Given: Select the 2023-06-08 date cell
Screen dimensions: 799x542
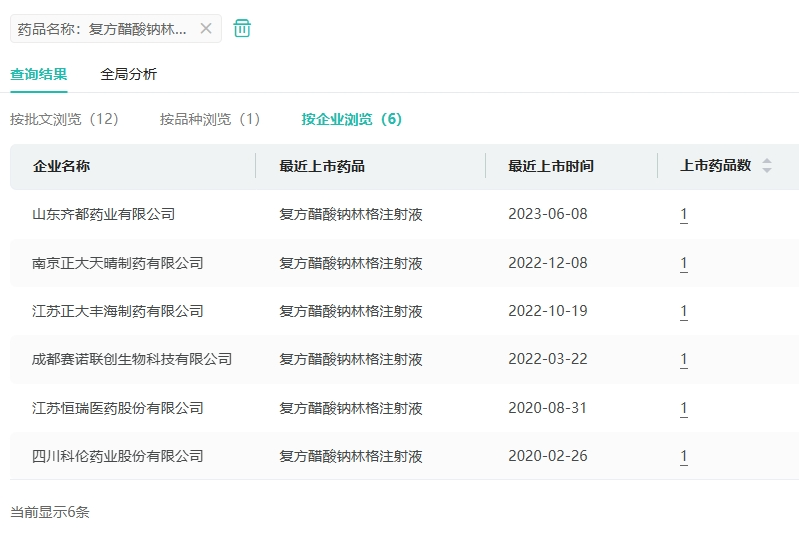Looking at the screenshot, I should coord(548,214).
